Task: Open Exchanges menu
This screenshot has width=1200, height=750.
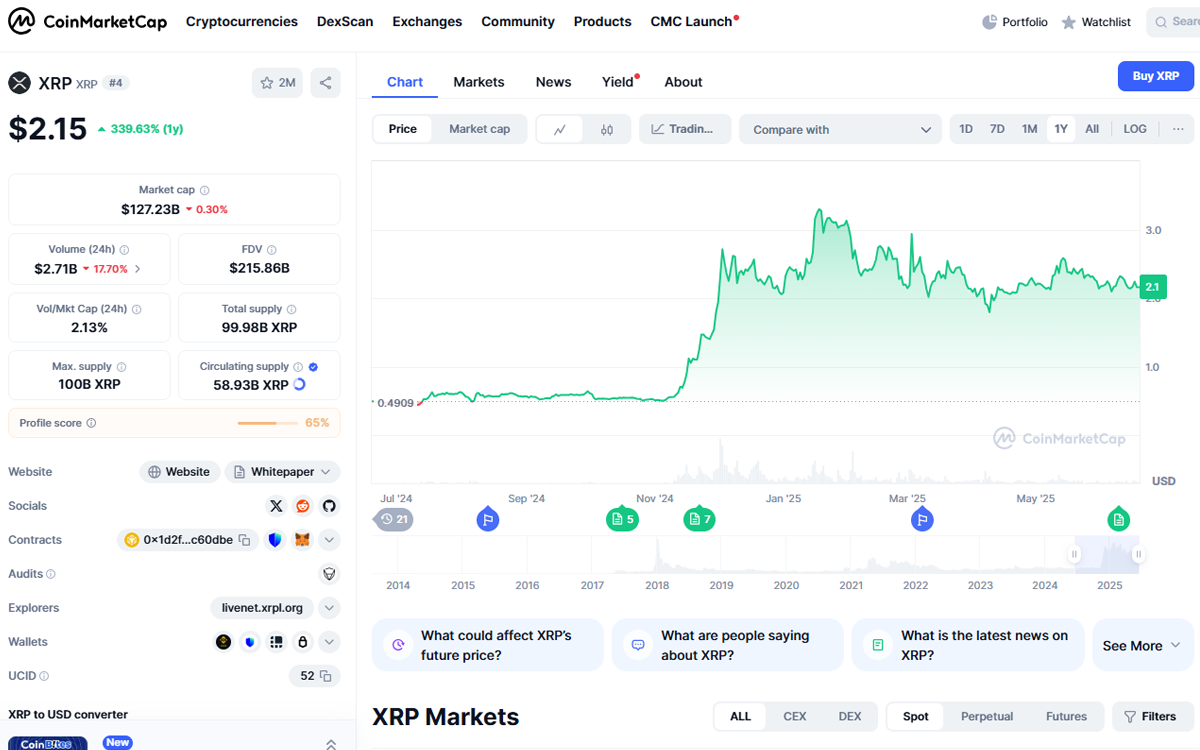Action: tap(427, 21)
